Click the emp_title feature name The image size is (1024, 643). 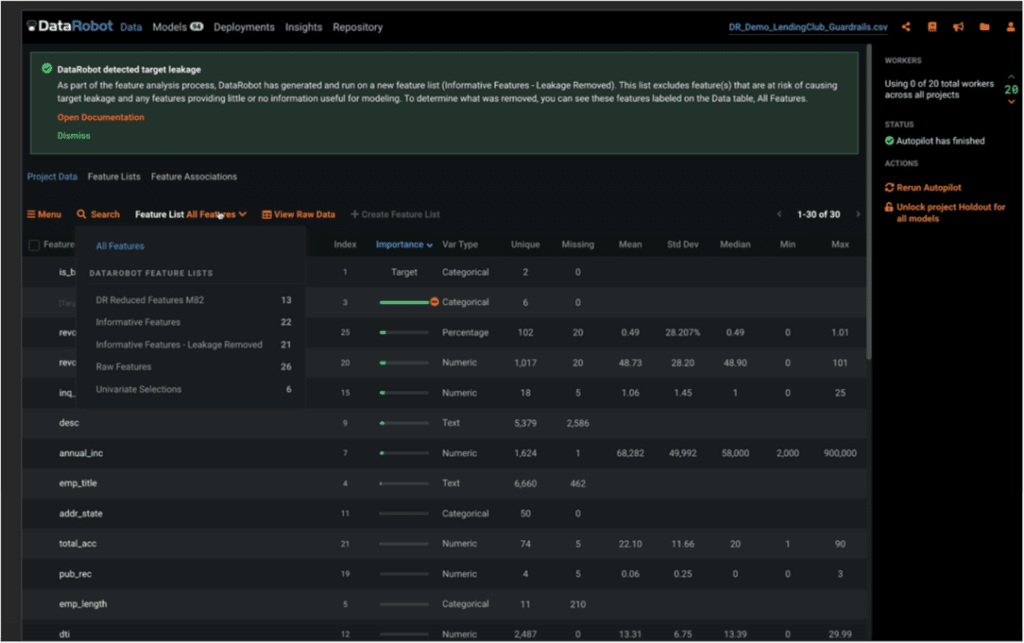(78, 483)
